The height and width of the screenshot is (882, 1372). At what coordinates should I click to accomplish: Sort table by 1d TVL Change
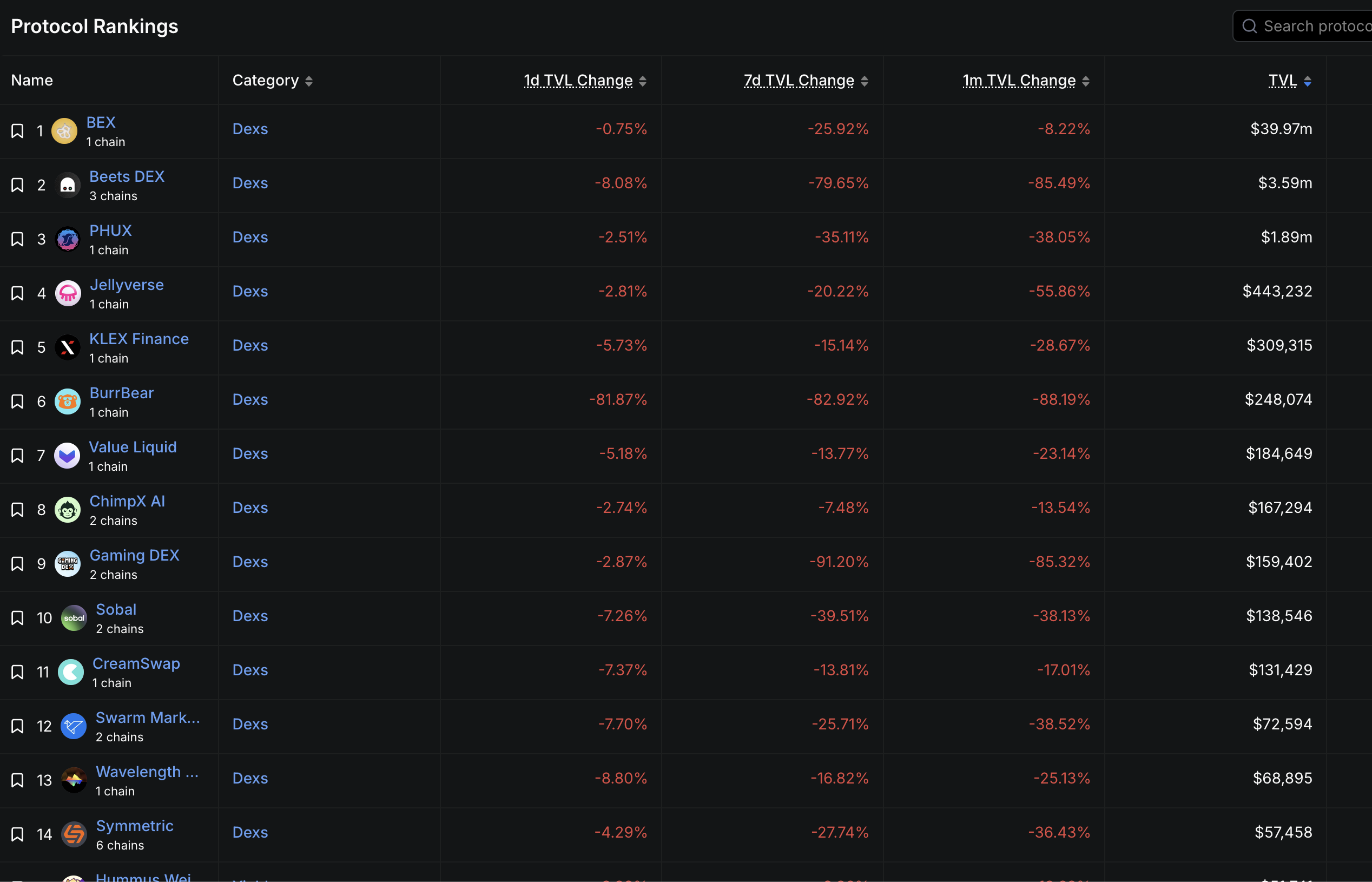[578, 81]
